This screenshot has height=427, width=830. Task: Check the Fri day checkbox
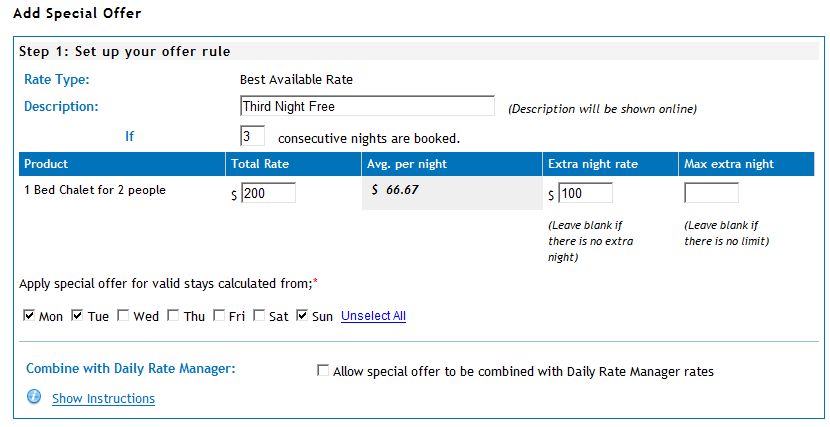[x=219, y=316]
